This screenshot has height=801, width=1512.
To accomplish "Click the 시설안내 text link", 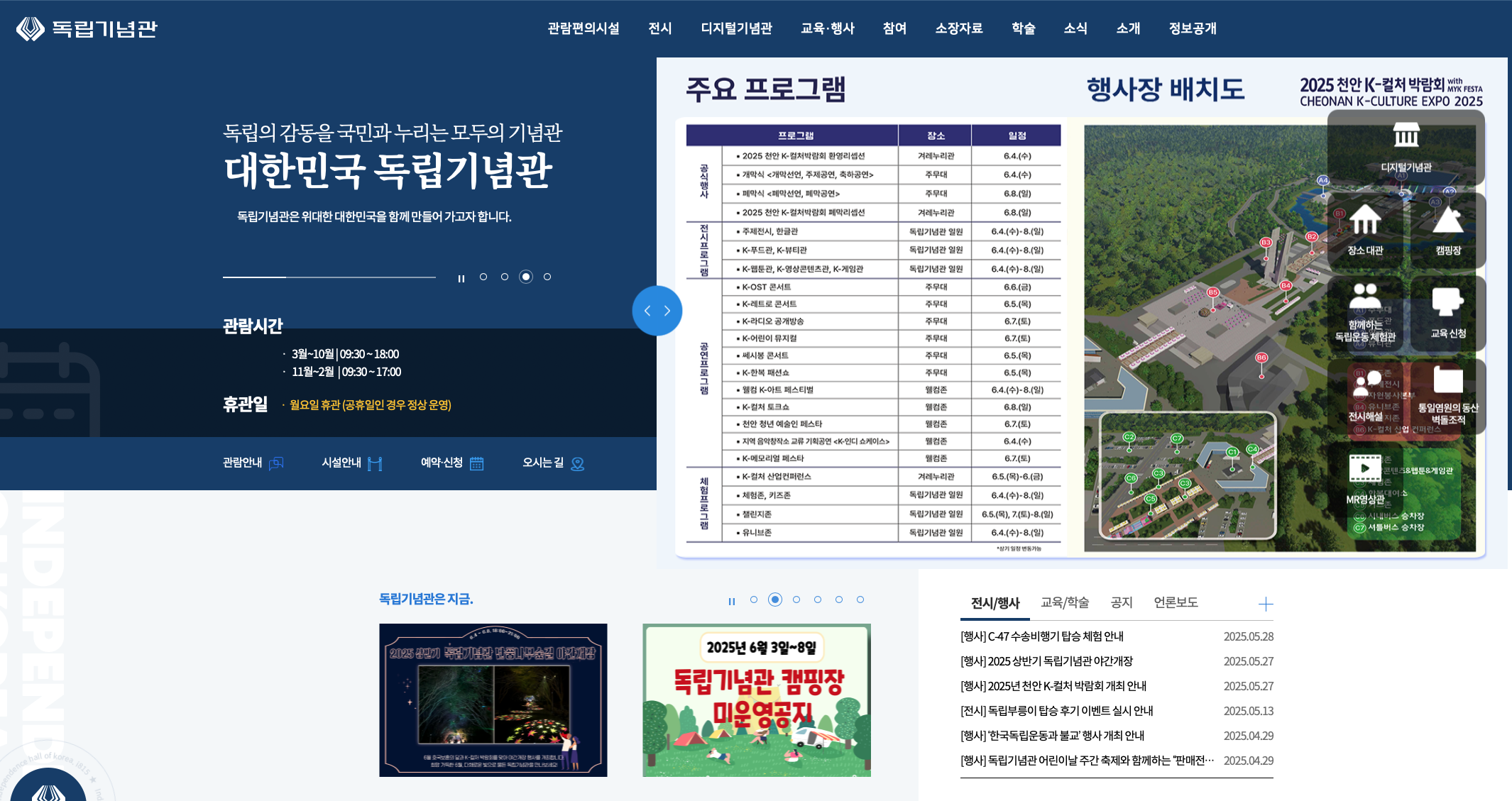I will click(341, 463).
